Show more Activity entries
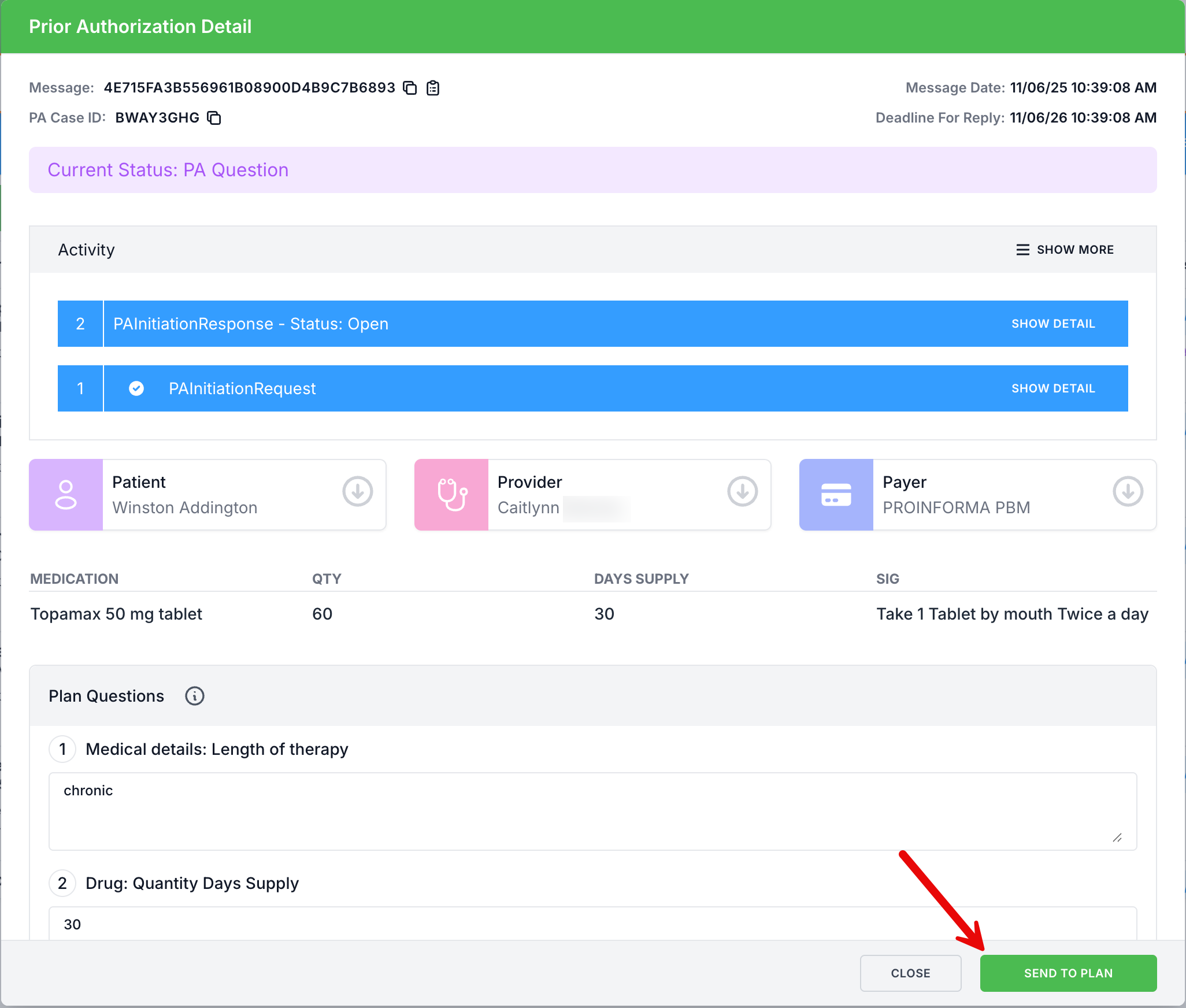The height and width of the screenshot is (1008, 1186). (x=1065, y=250)
